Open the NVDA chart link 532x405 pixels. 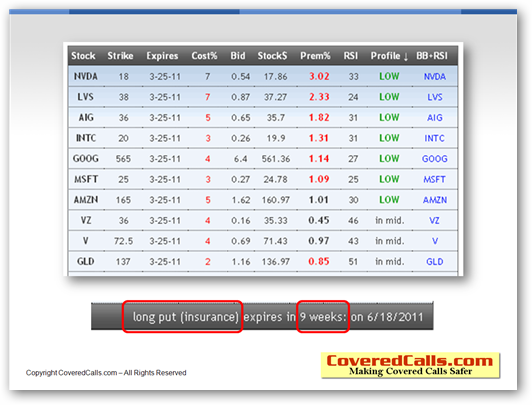click(435, 77)
